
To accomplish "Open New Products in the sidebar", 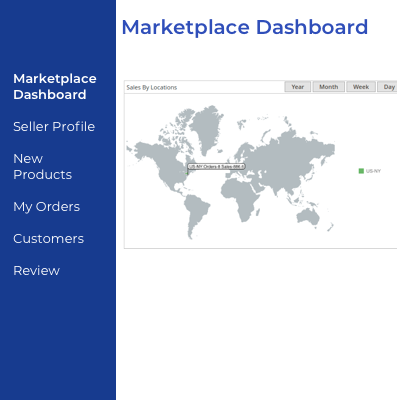I will tap(42, 167).
